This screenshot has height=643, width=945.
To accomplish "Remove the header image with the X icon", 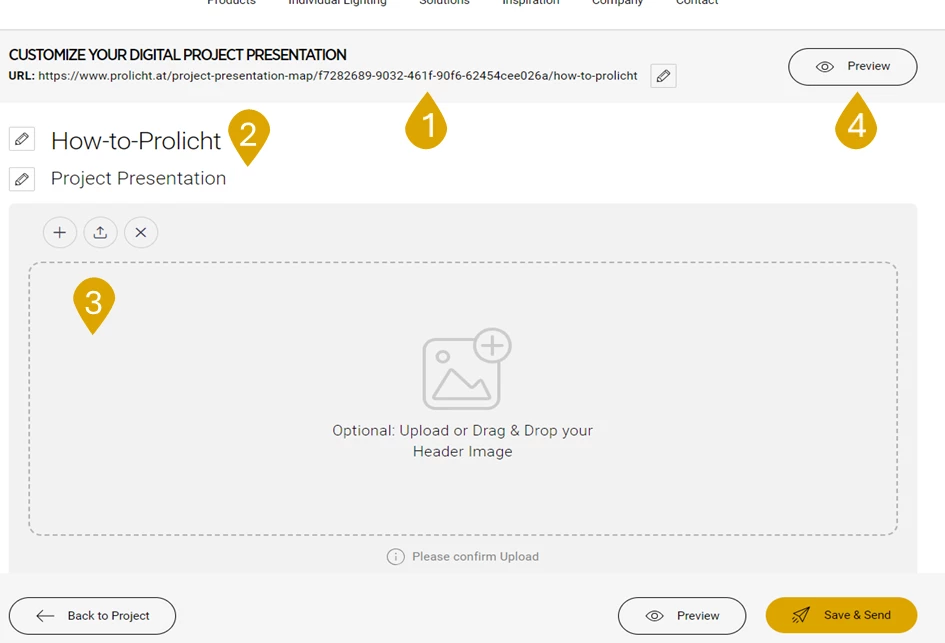I will pos(141,233).
